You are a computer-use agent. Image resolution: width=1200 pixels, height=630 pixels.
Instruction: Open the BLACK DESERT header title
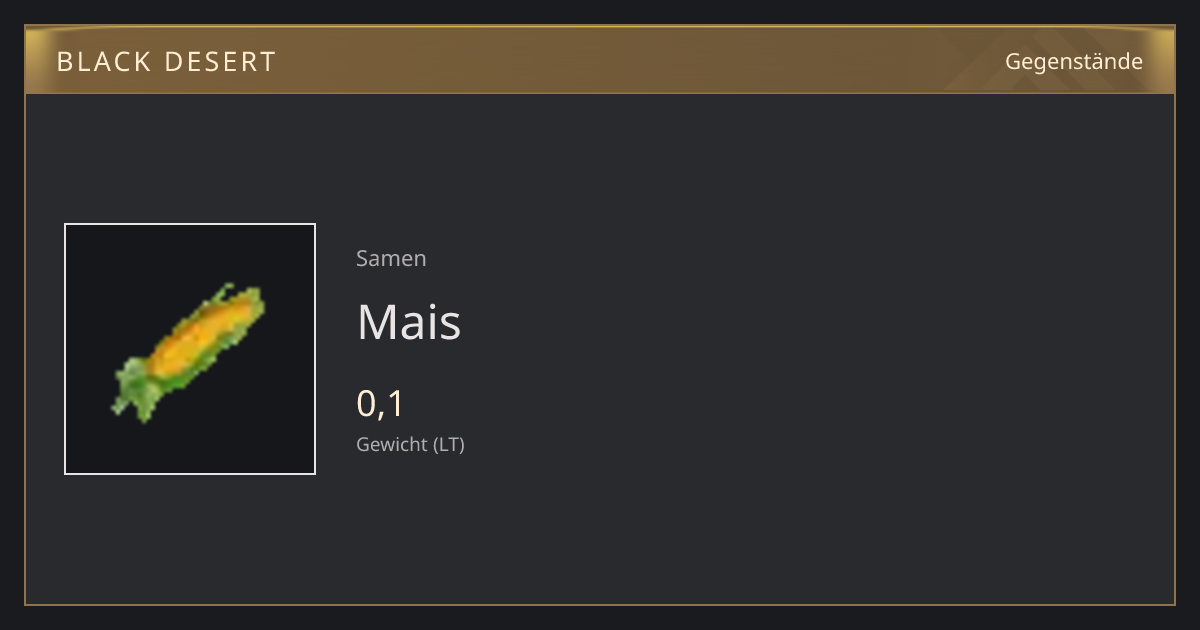[166, 62]
